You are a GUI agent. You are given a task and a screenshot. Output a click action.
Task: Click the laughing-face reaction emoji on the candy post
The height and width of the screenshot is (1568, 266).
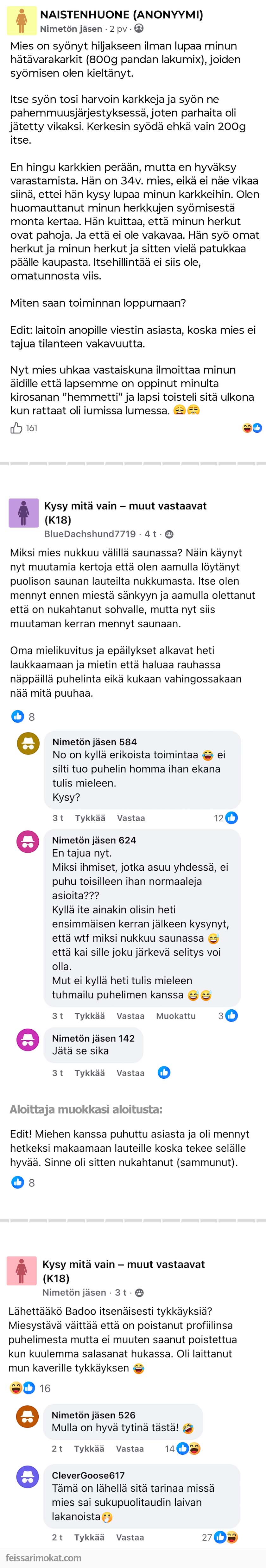click(248, 429)
